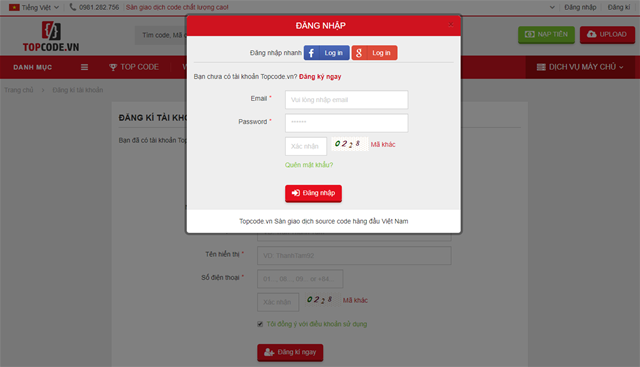Viewport: 640px width, 367px height.
Task: Close the Đăng nhập login dialog
Action: [x=451, y=25]
